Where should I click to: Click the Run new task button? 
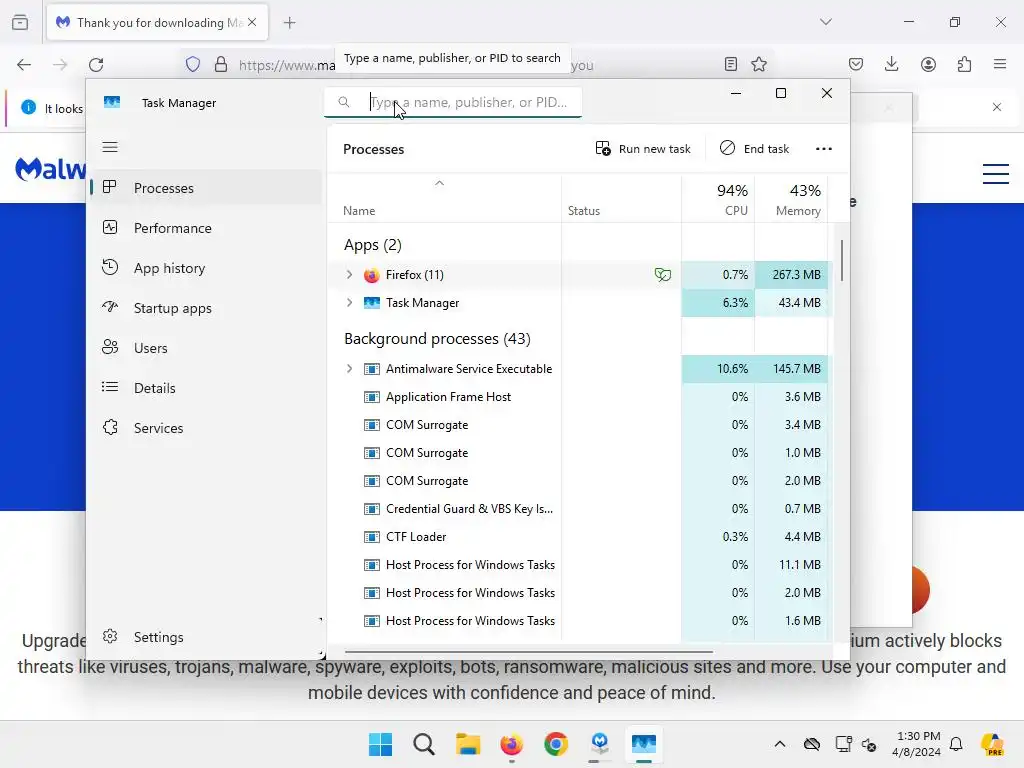(643, 149)
